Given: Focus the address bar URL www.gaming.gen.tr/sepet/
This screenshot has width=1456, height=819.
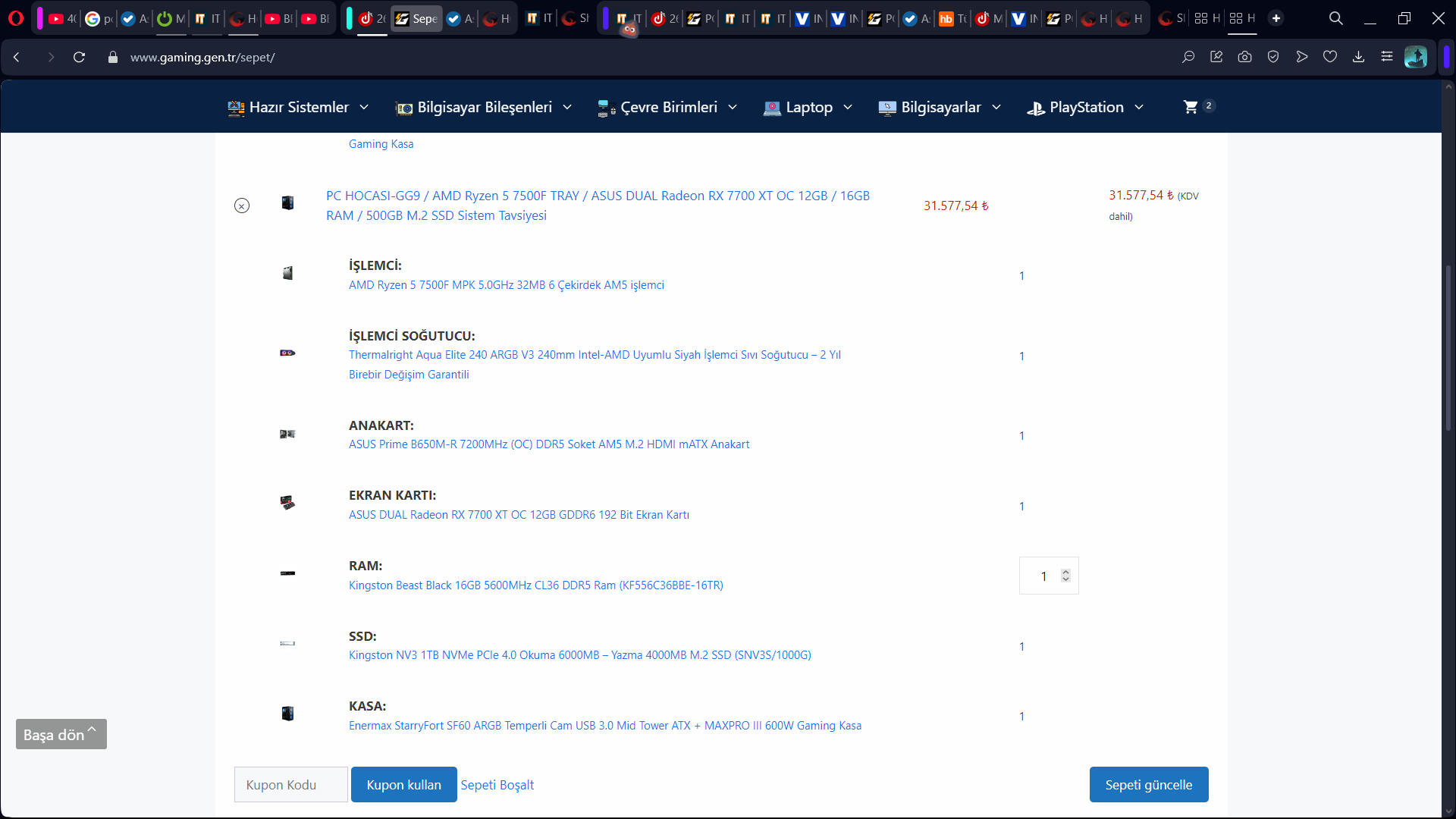Looking at the screenshot, I should [x=202, y=58].
